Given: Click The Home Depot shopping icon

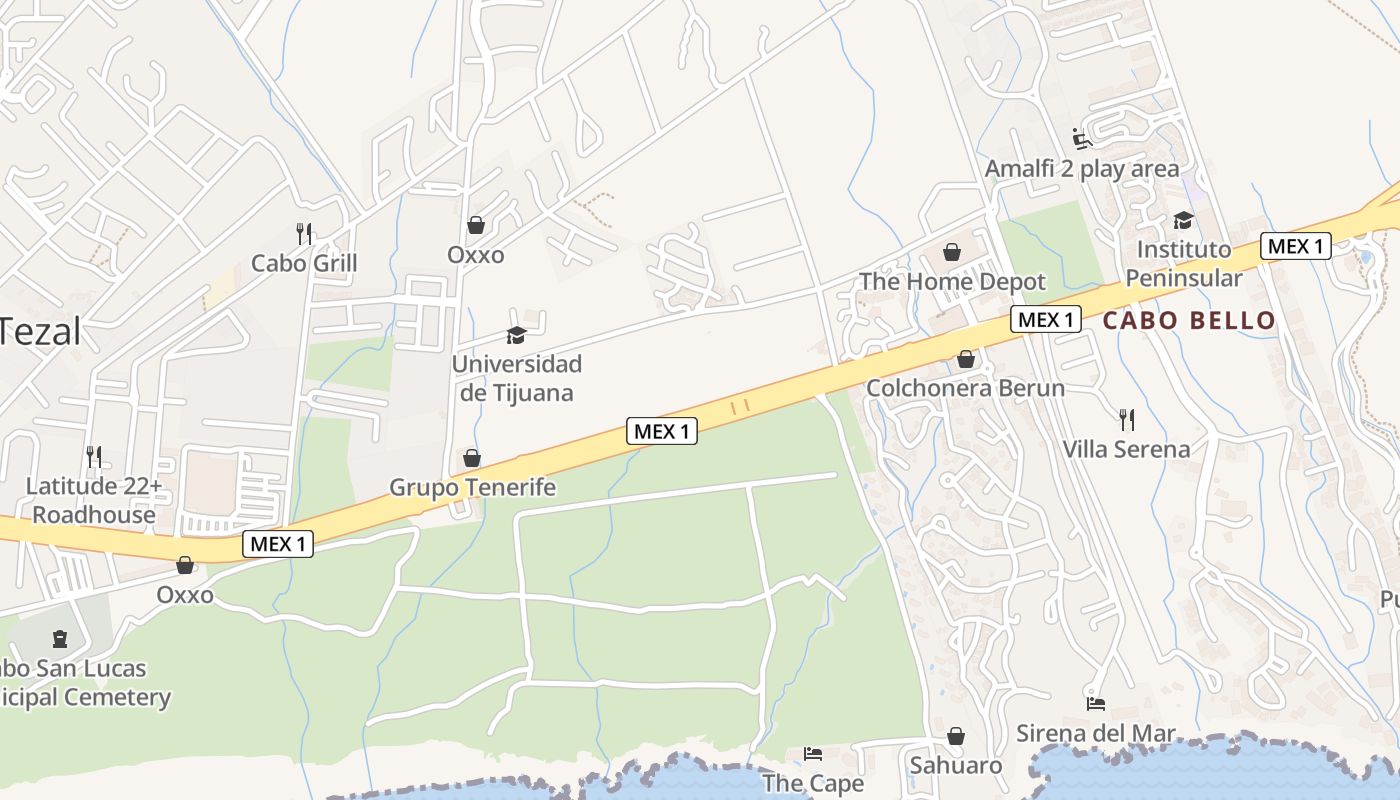Looking at the screenshot, I should pos(952,252).
